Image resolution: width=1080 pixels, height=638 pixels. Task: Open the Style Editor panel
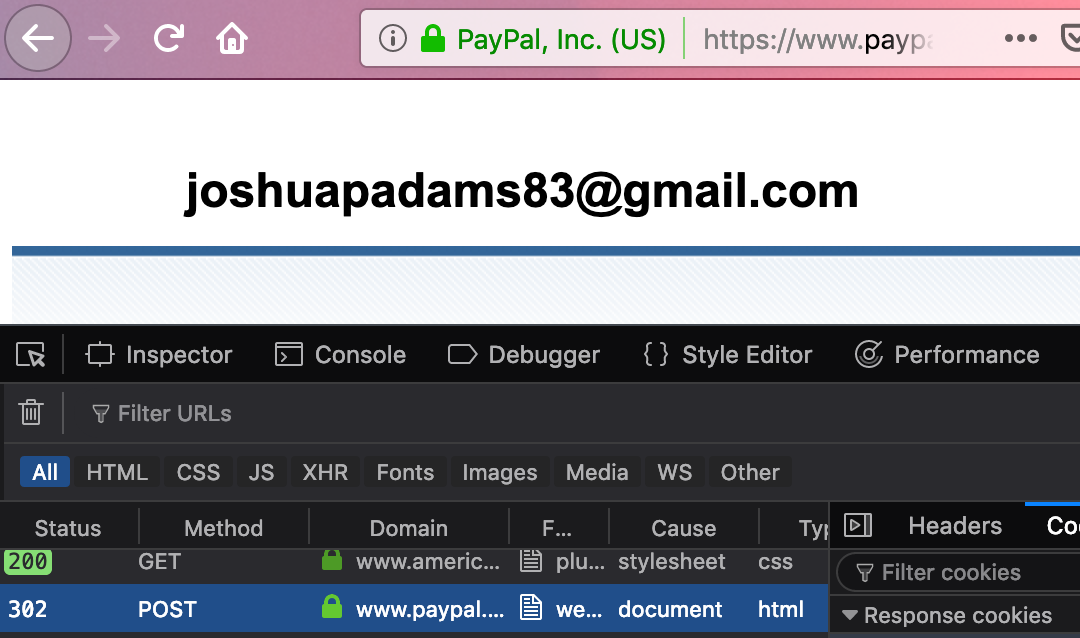(x=727, y=355)
